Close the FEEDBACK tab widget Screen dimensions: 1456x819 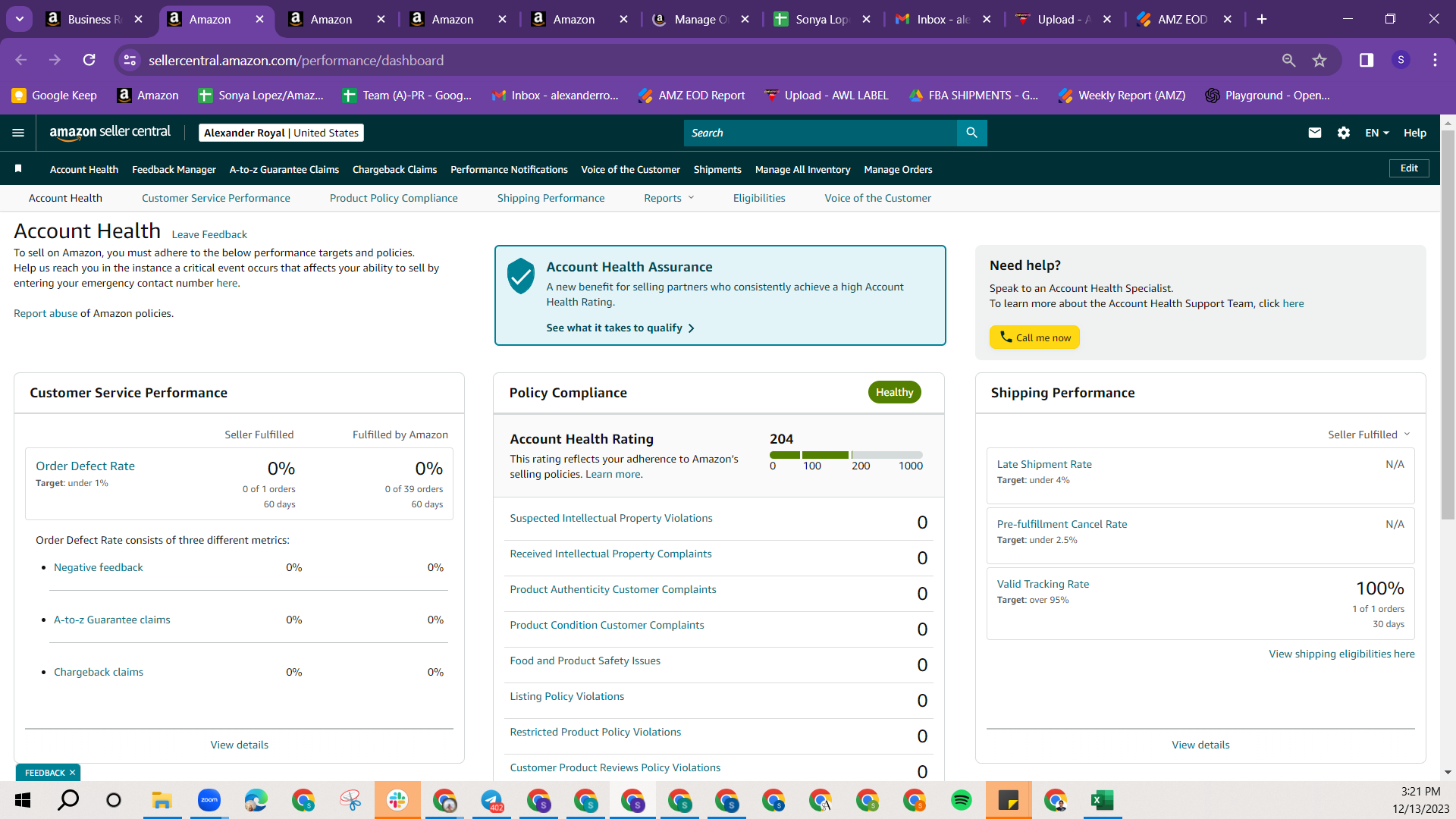[72, 773]
